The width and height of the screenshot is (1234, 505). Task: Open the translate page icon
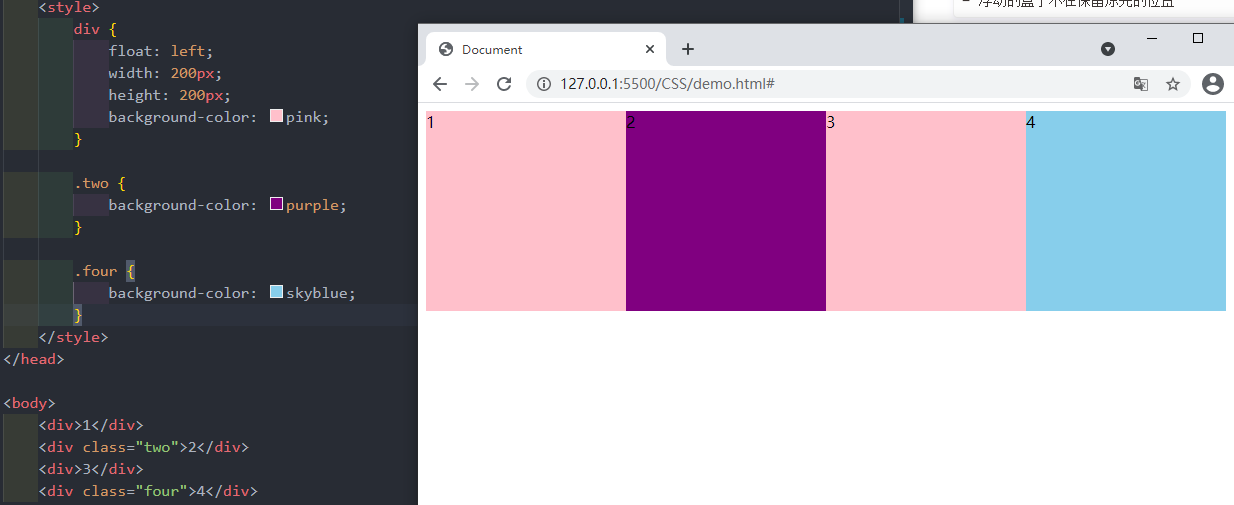[x=1140, y=84]
